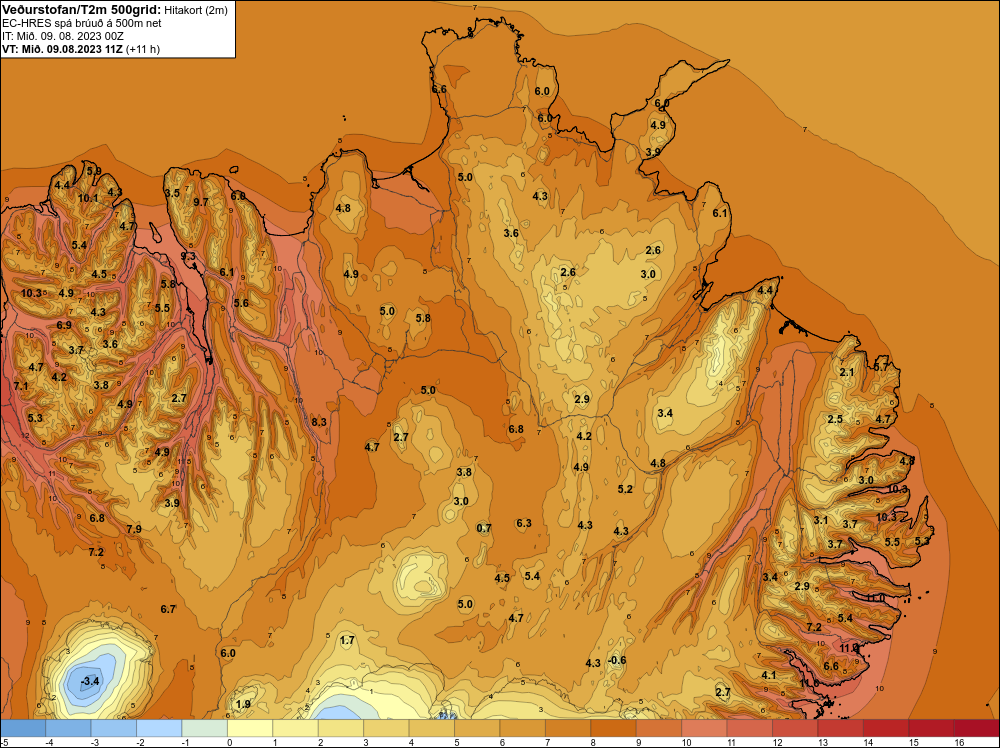
Task: Click the -3.4 temperature value on the glacier
Action: click(90, 681)
